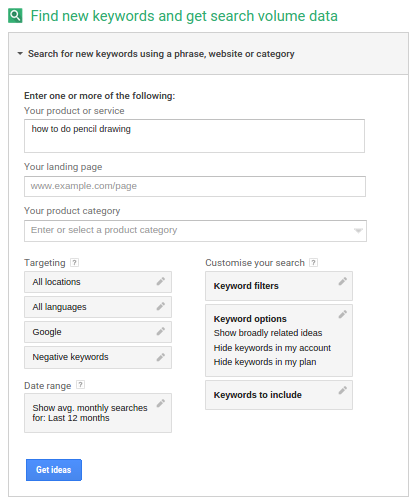The image size is (417, 499).
Task: Click pencil icon in Date range box
Action: [x=161, y=404]
